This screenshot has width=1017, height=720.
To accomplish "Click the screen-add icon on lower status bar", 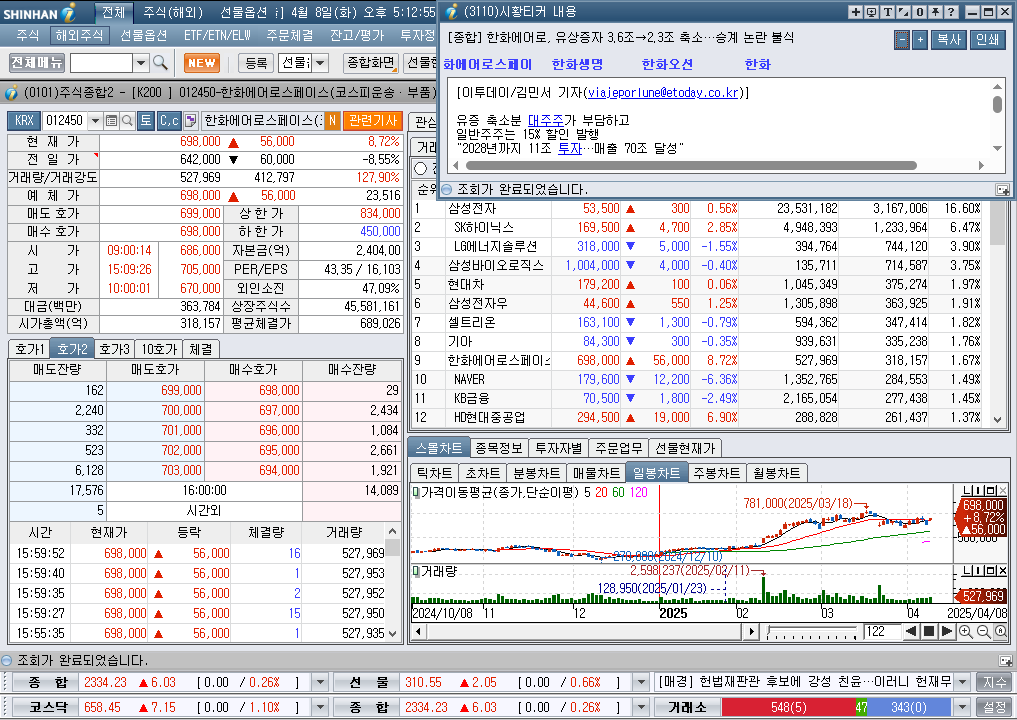I will [1005, 660].
